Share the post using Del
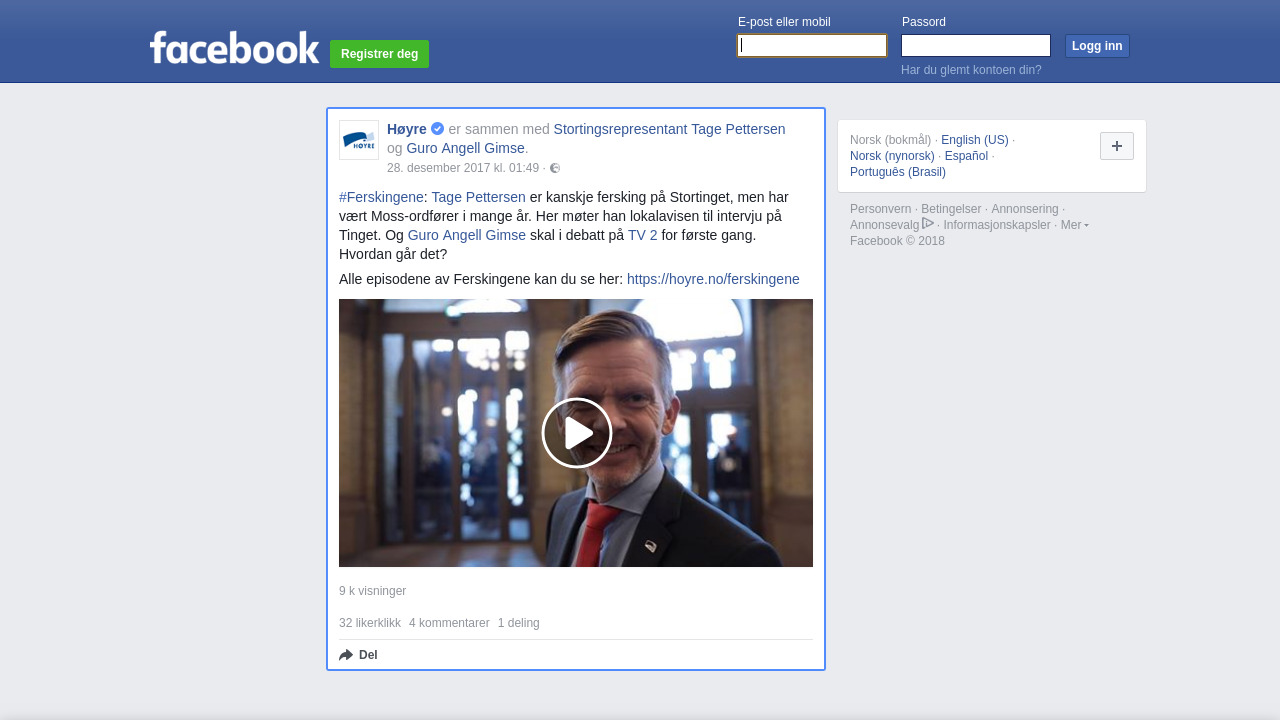Image resolution: width=1280 pixels, height=720 pixels. pyautogui.click(x=359, y=655)
